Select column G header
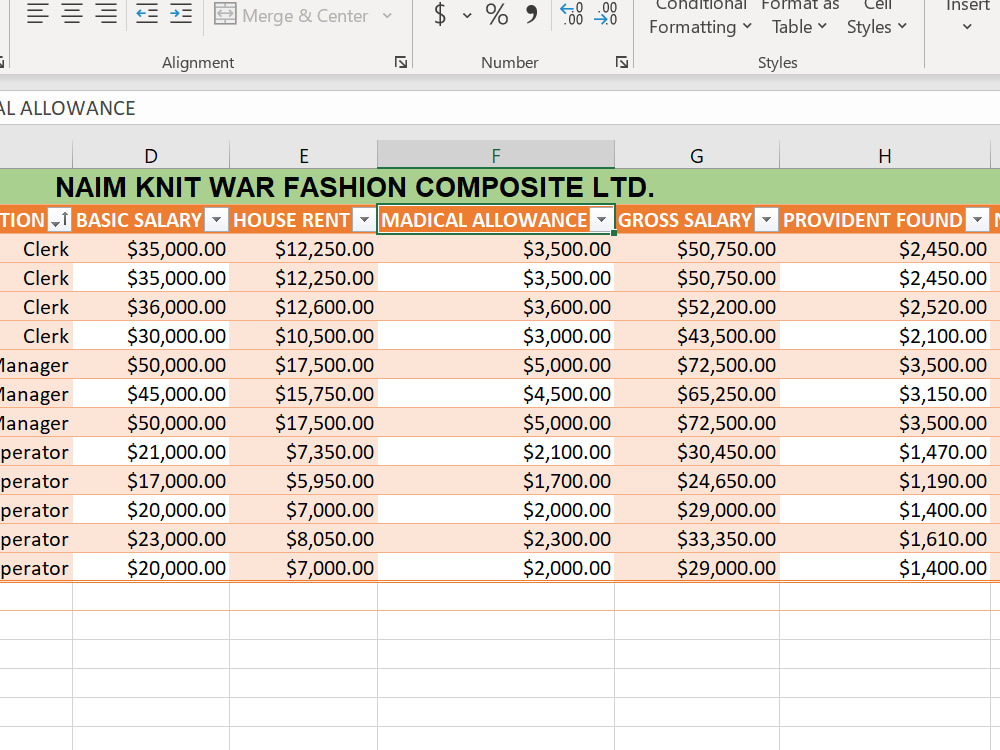Image resolution: width=1000 pixels, height=750 pixels. tap(697, 156)
